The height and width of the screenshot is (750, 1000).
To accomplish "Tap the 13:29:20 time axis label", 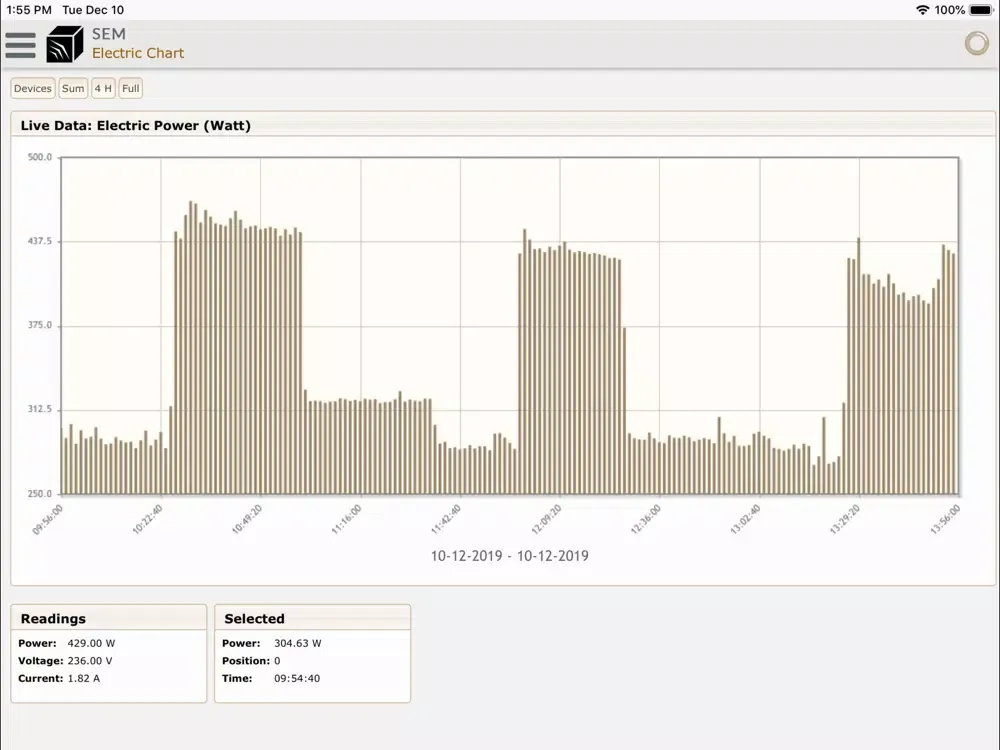I will click(x=846, y=519).
